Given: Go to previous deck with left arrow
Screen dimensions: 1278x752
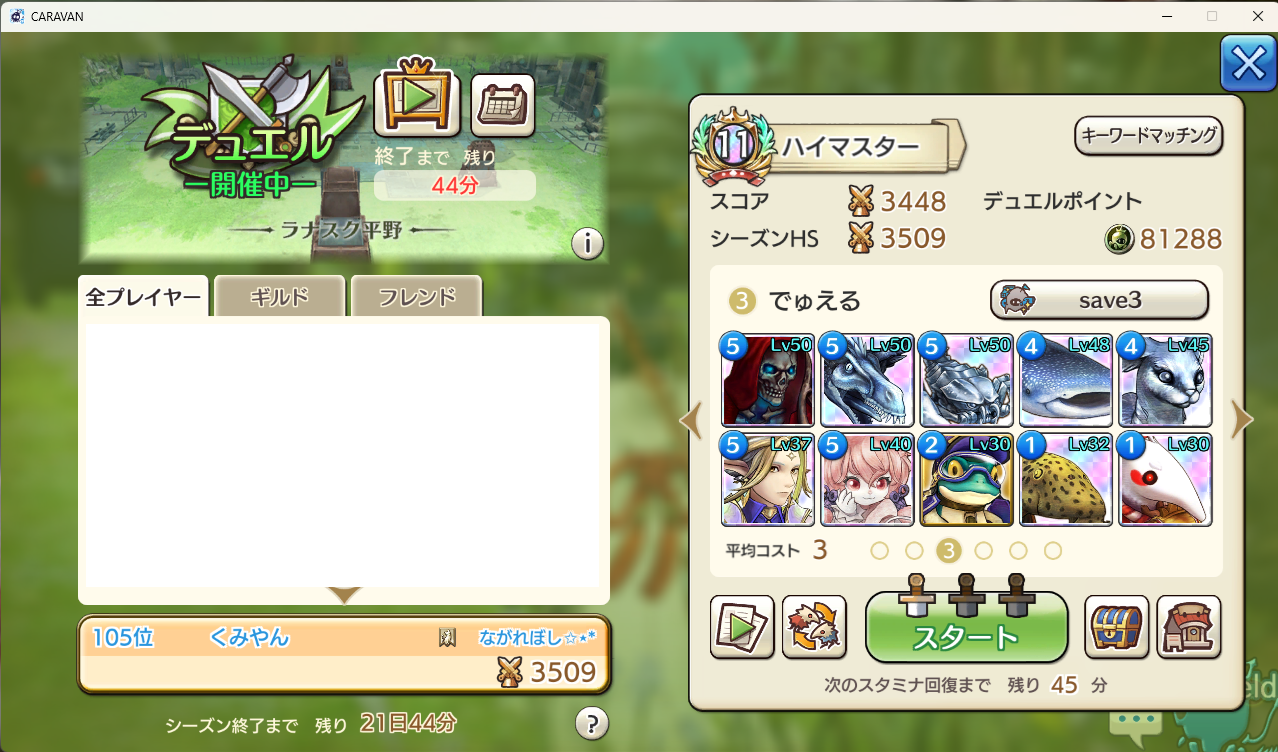Looking at the screenshot, I should [691, 421].
